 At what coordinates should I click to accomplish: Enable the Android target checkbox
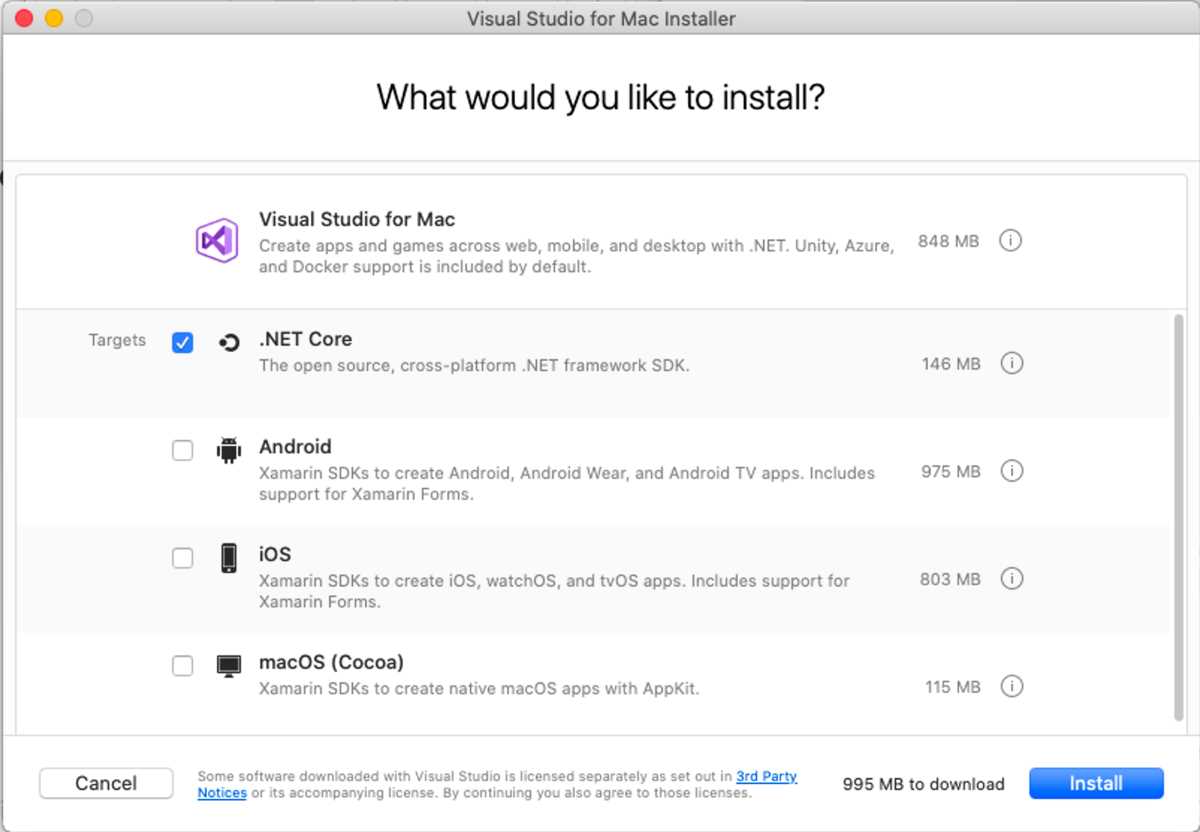click(182, 450)
